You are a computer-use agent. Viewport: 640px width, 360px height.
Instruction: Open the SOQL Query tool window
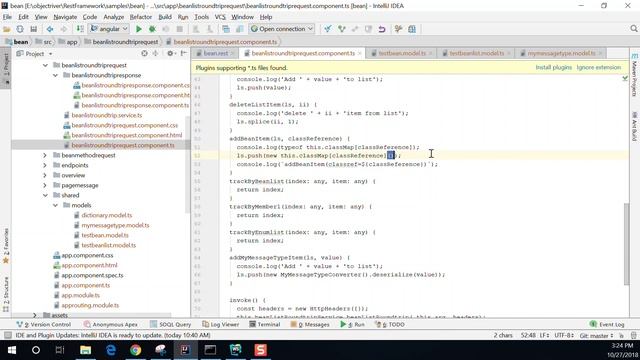[171, 324]
